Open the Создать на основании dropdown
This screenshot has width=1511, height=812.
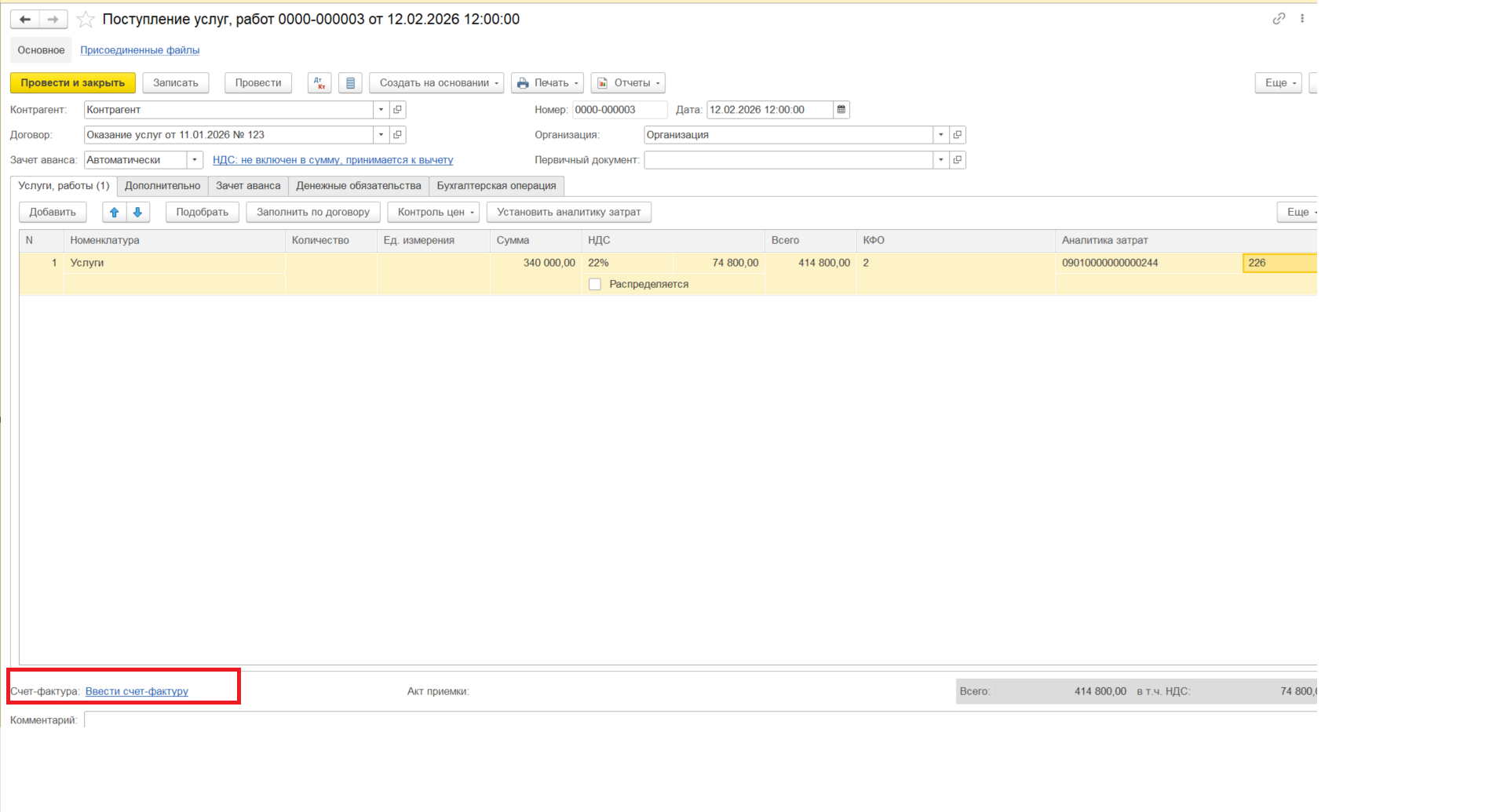click(436, 83)
